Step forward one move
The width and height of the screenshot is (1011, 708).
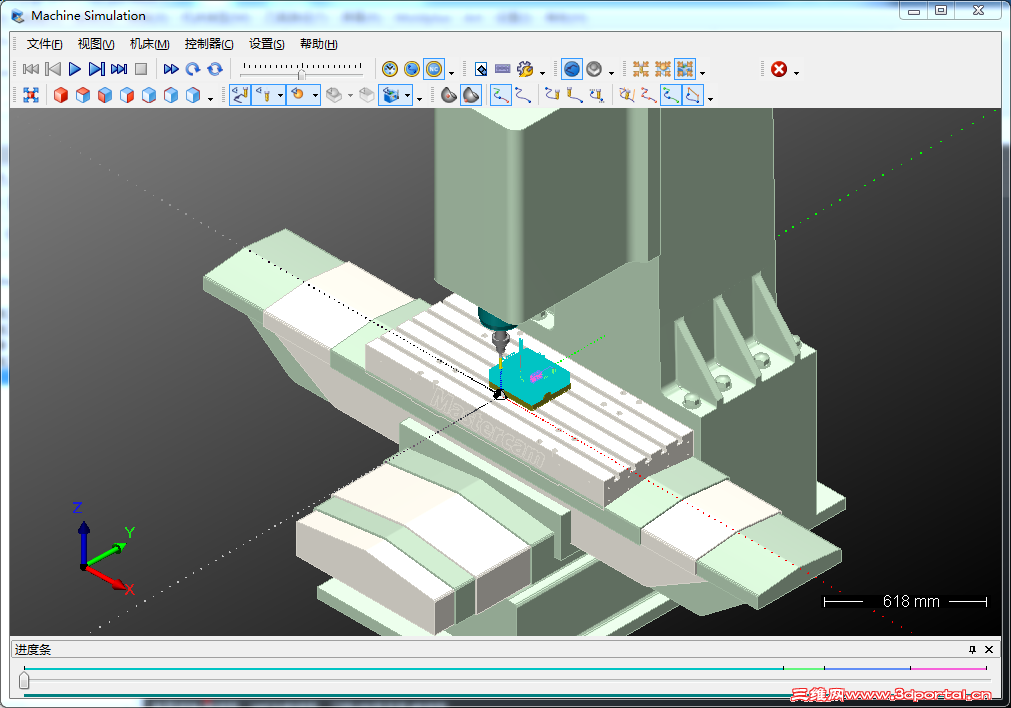(x=97, y=69)
